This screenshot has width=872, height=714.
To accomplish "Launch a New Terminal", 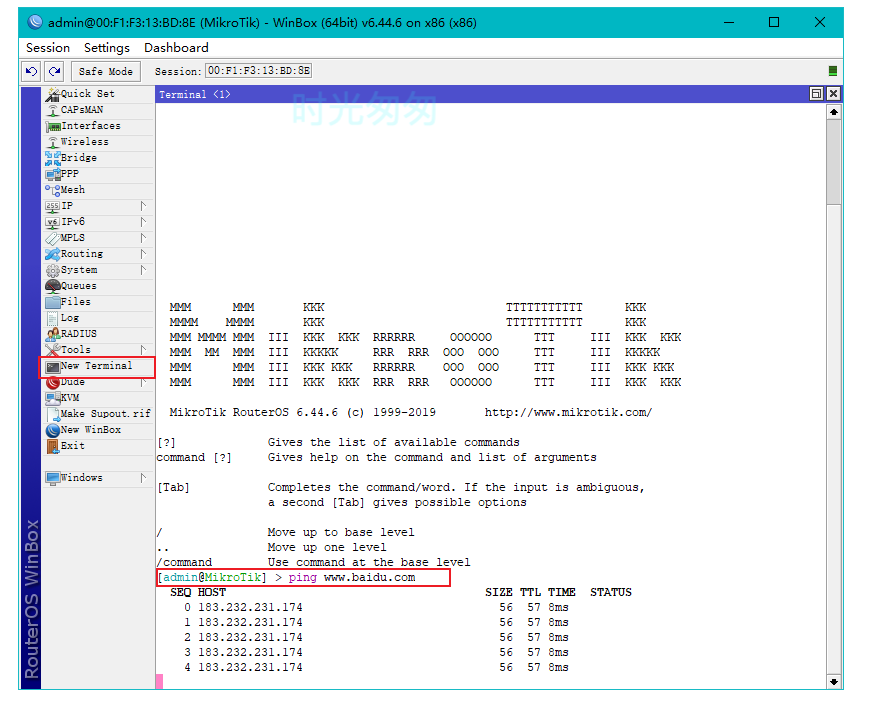I will [98, 366].
